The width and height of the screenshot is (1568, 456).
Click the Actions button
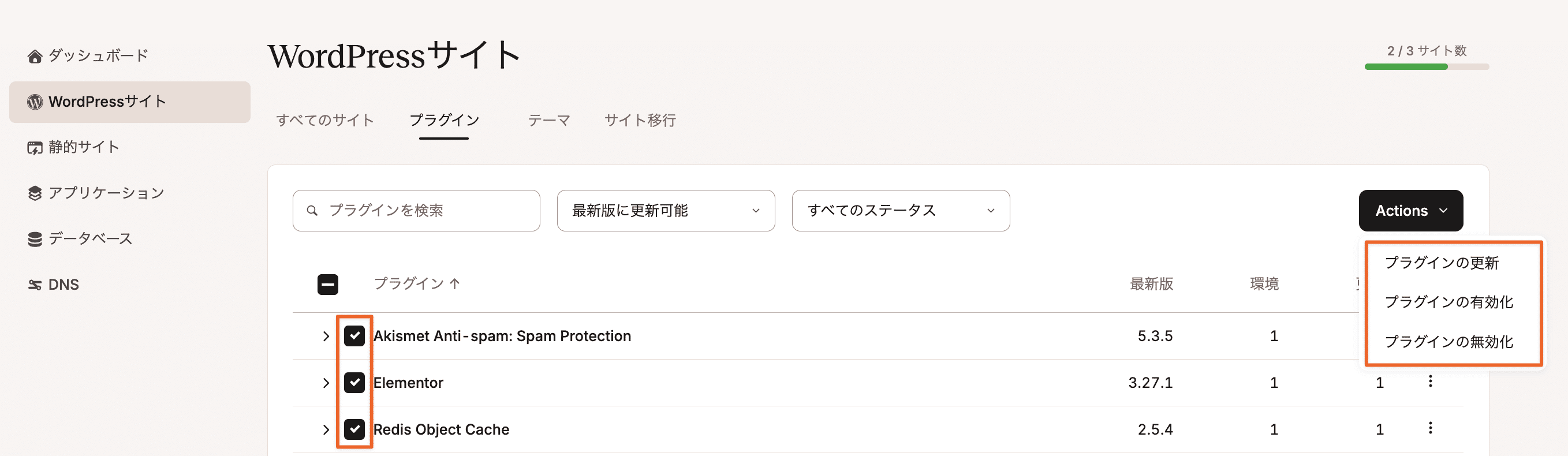click(x=1410, y=211)
